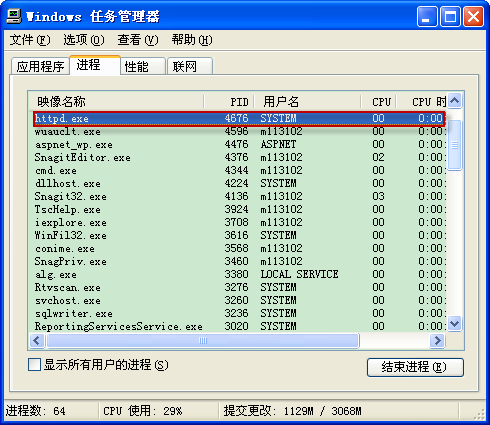Click the horizontal scrollbar left arrow
The width and height of the screenshot is (490, 425).
(37, 341)
